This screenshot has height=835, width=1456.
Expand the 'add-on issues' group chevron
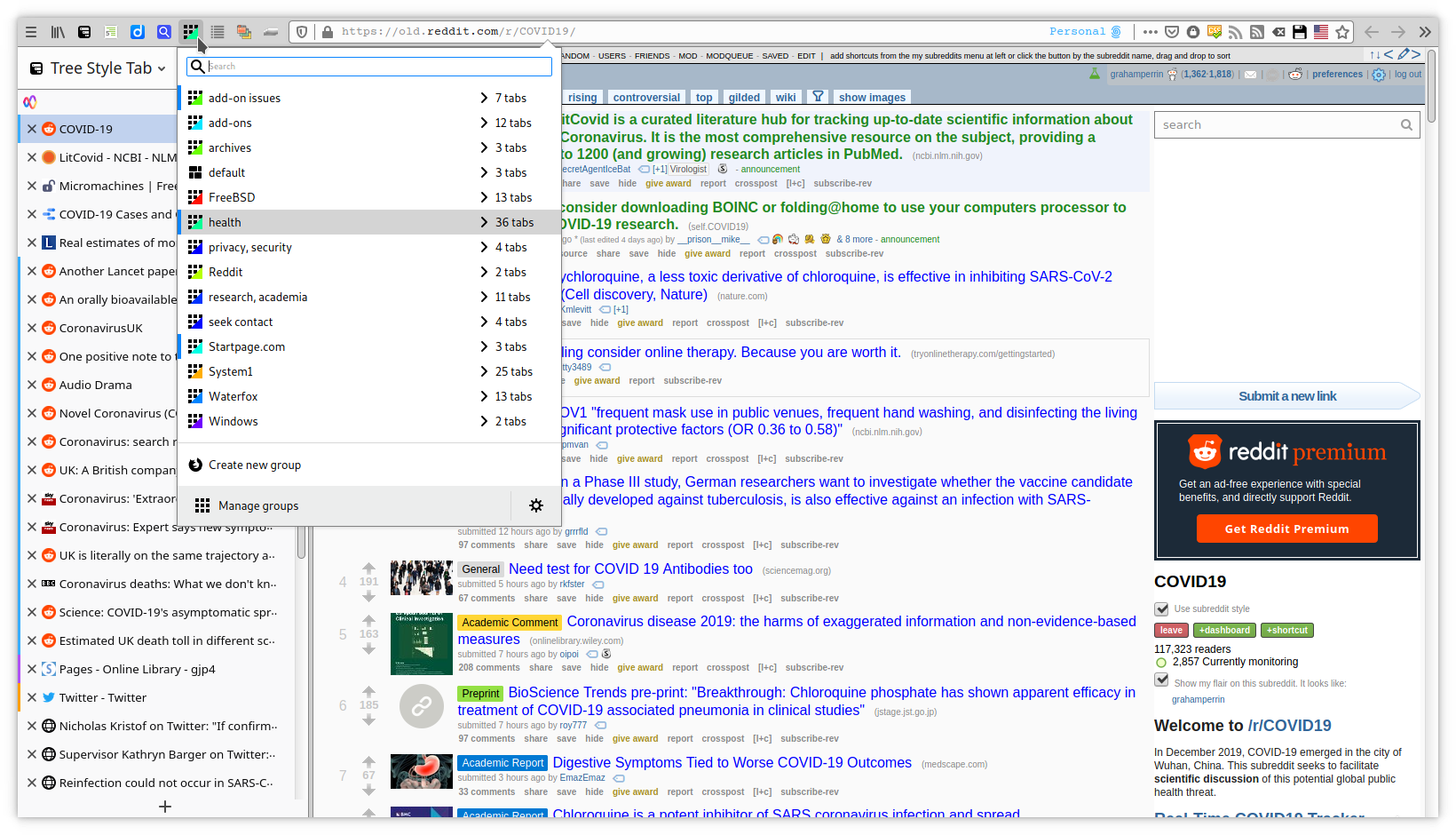485,98
